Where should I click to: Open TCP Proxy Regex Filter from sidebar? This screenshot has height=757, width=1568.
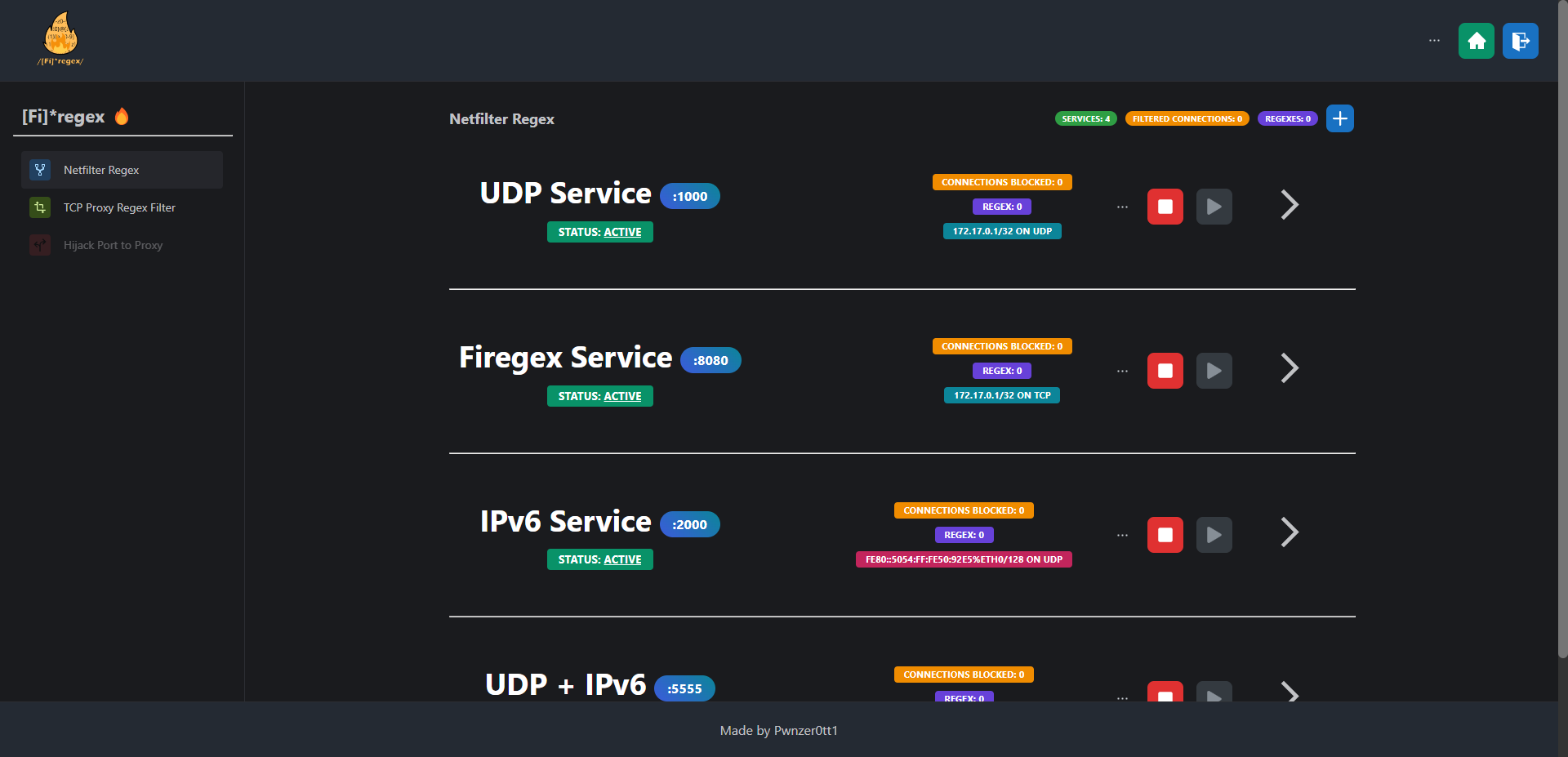119,207
